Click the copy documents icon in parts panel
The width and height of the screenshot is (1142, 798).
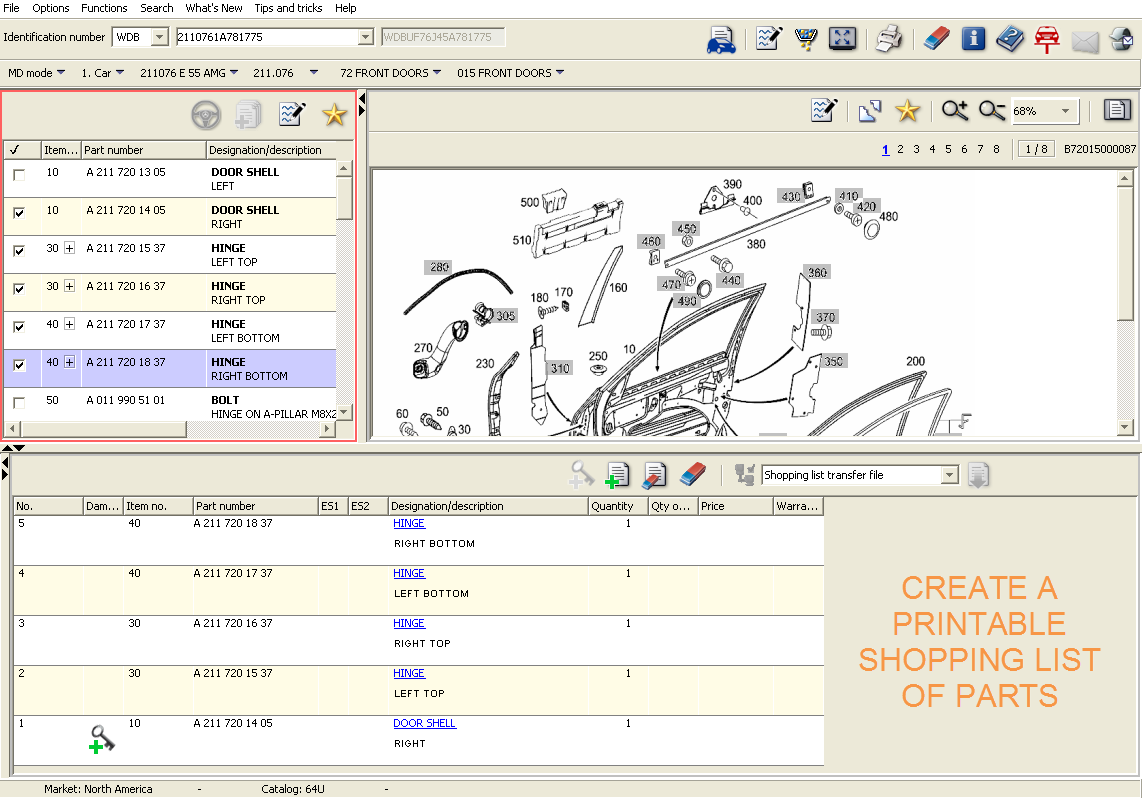click(x=248, y=114)
